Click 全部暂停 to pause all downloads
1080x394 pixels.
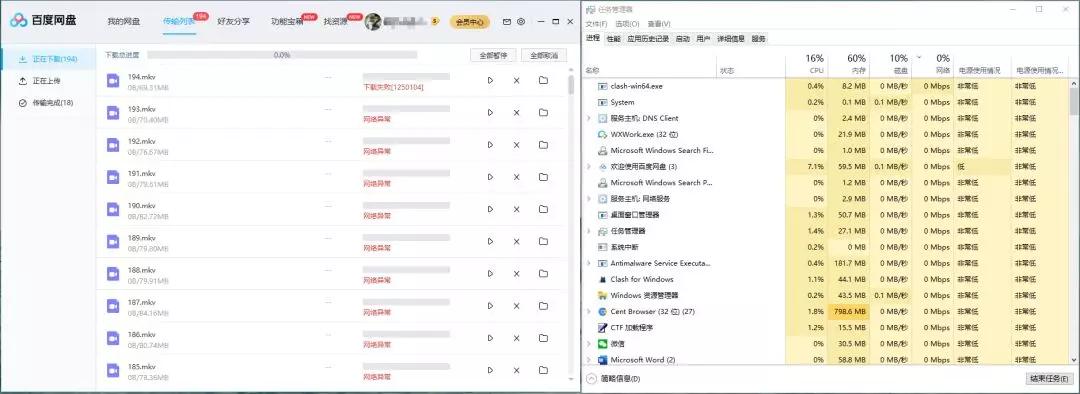(493, 56)
